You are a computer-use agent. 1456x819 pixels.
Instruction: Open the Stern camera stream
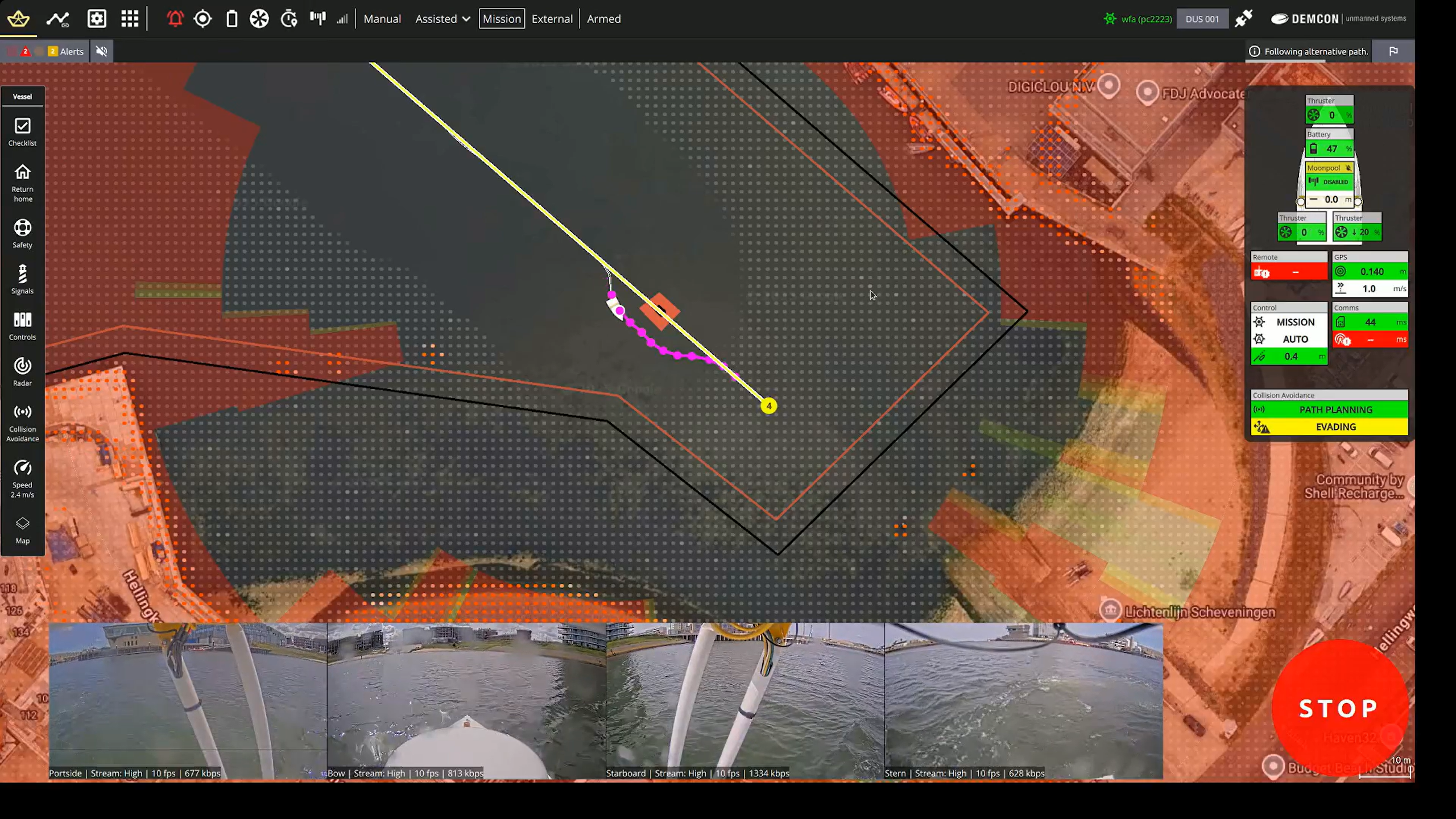[1024, 701]
